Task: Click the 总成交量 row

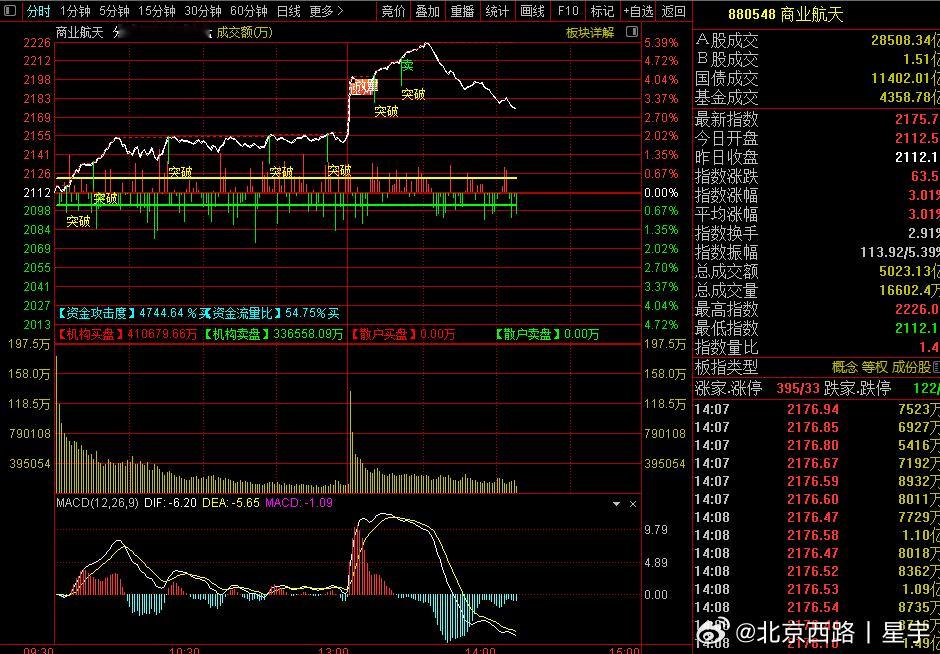Action: pos(817,291)
